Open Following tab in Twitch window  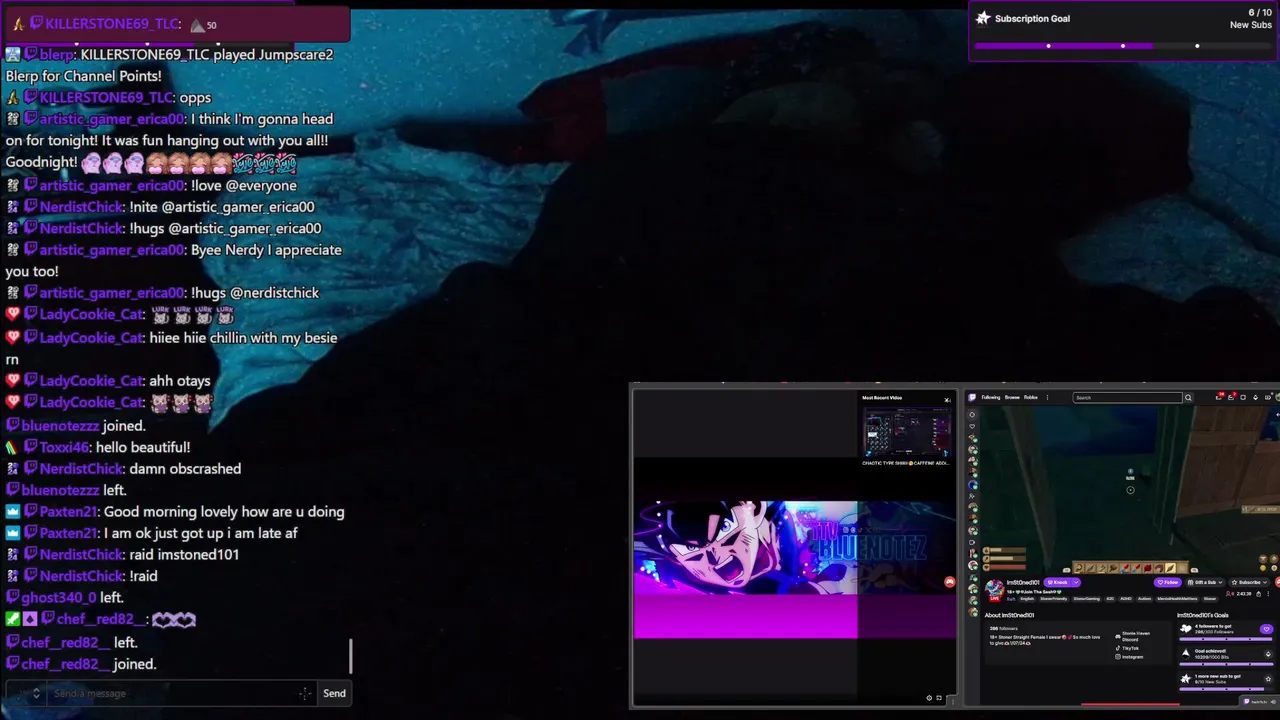tap(991, 397)
